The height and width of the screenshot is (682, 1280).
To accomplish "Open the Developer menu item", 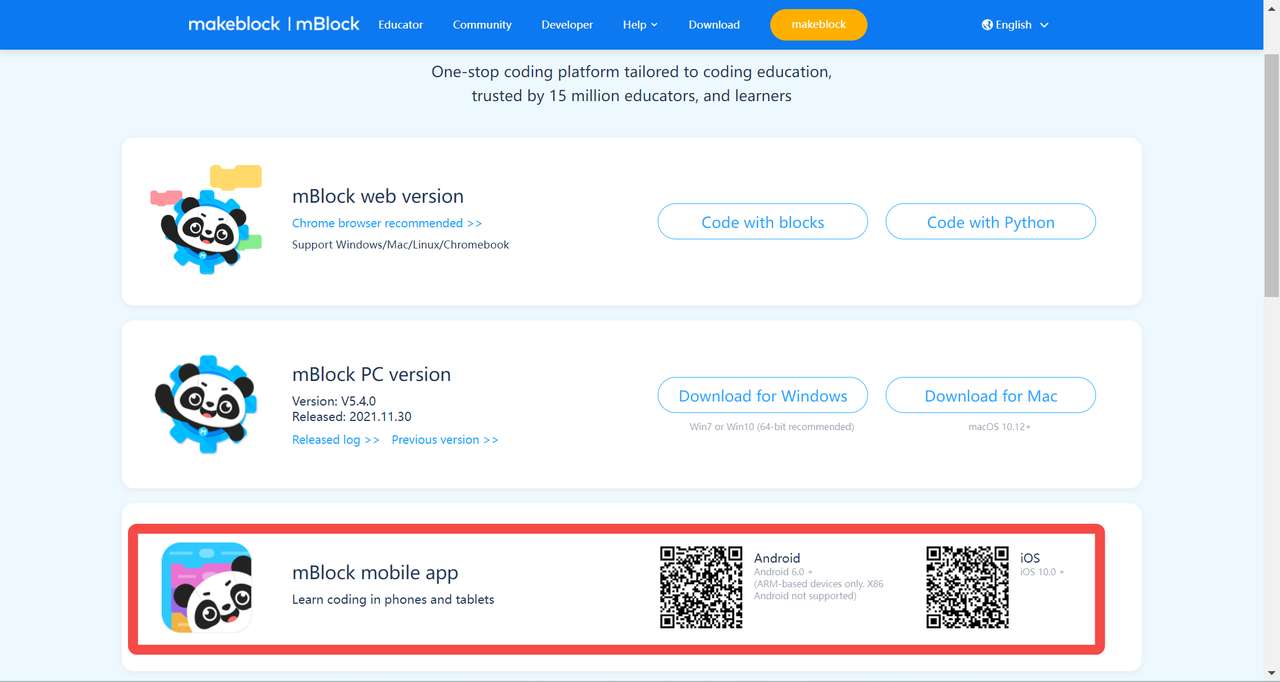I will click(567, 25).
